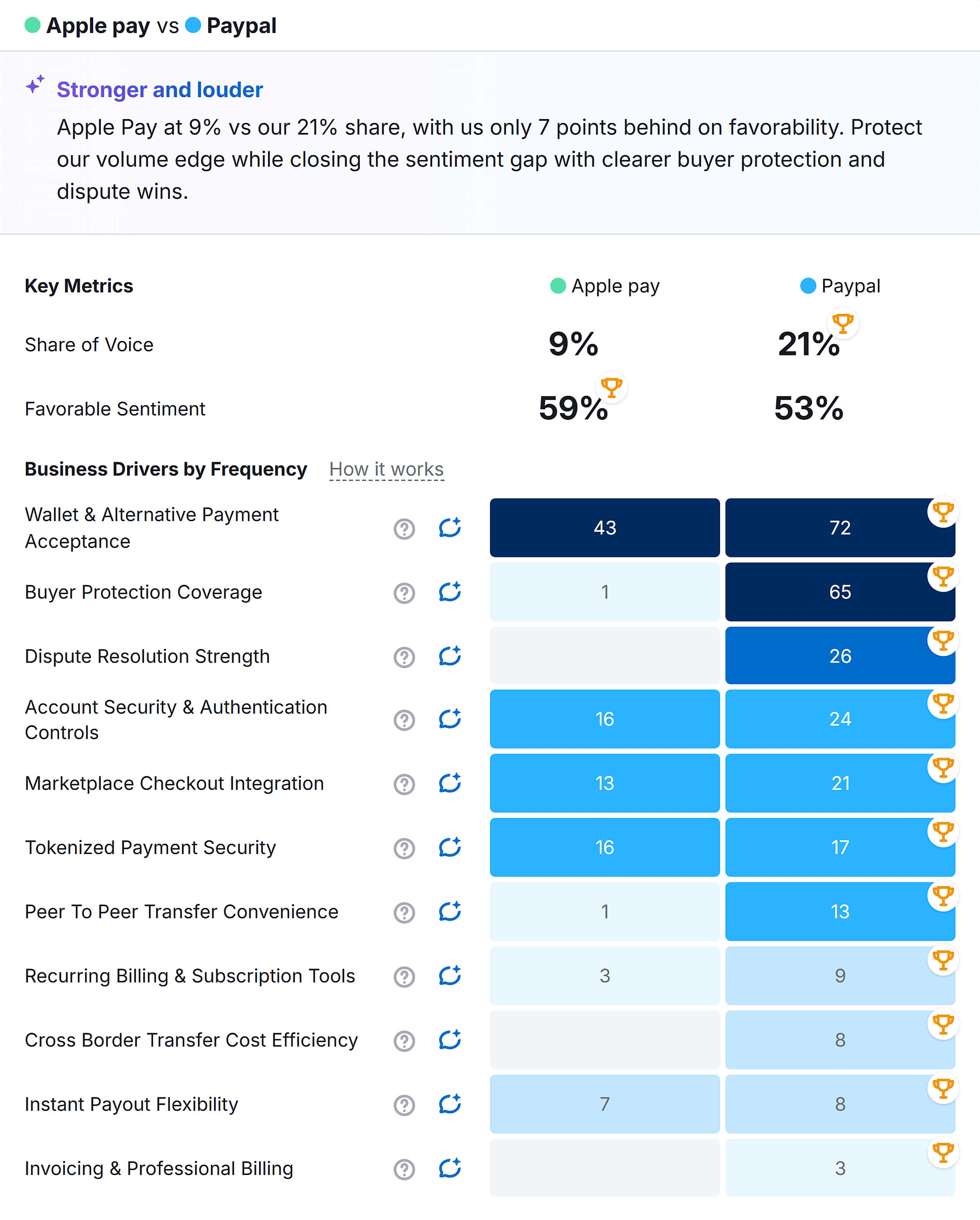Select Apple Pay's 43 bar for Wallet Acceptance
Image resolution: width=980 pixels, height=1220 pixels.
[604, 528]
